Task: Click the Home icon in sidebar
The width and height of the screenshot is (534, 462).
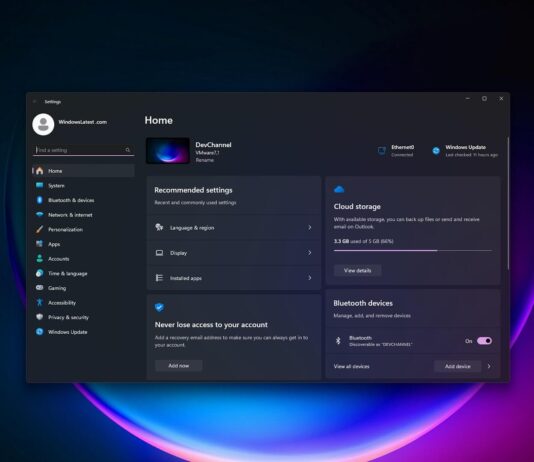Action: 40,171
